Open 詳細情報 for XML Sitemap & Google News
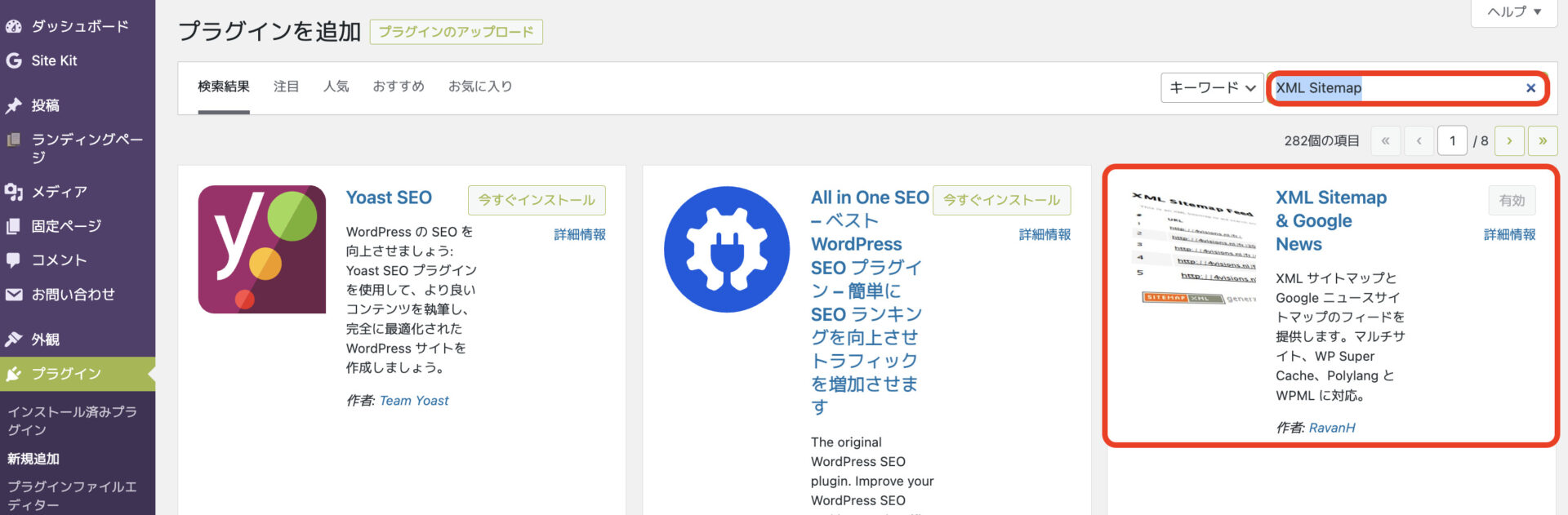1568x515 pixels. [1509, 235]
